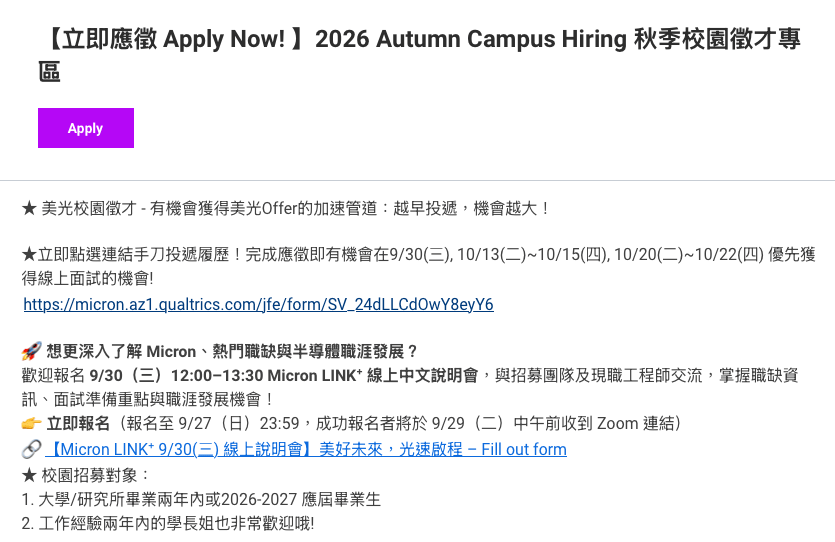The height and width of the screenshot is (542, 835).
Task: Click the star icon before 立即點選連結
Action: (29, 254)
